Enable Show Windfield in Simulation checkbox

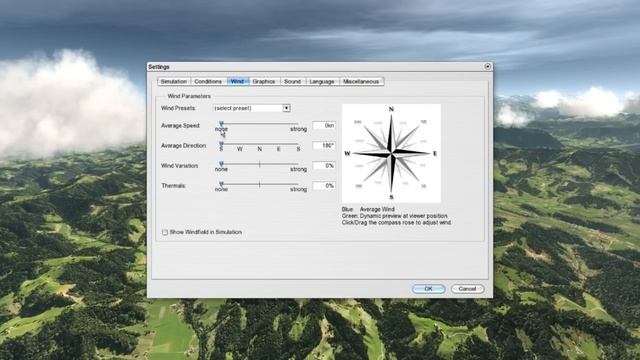[165, 232]
